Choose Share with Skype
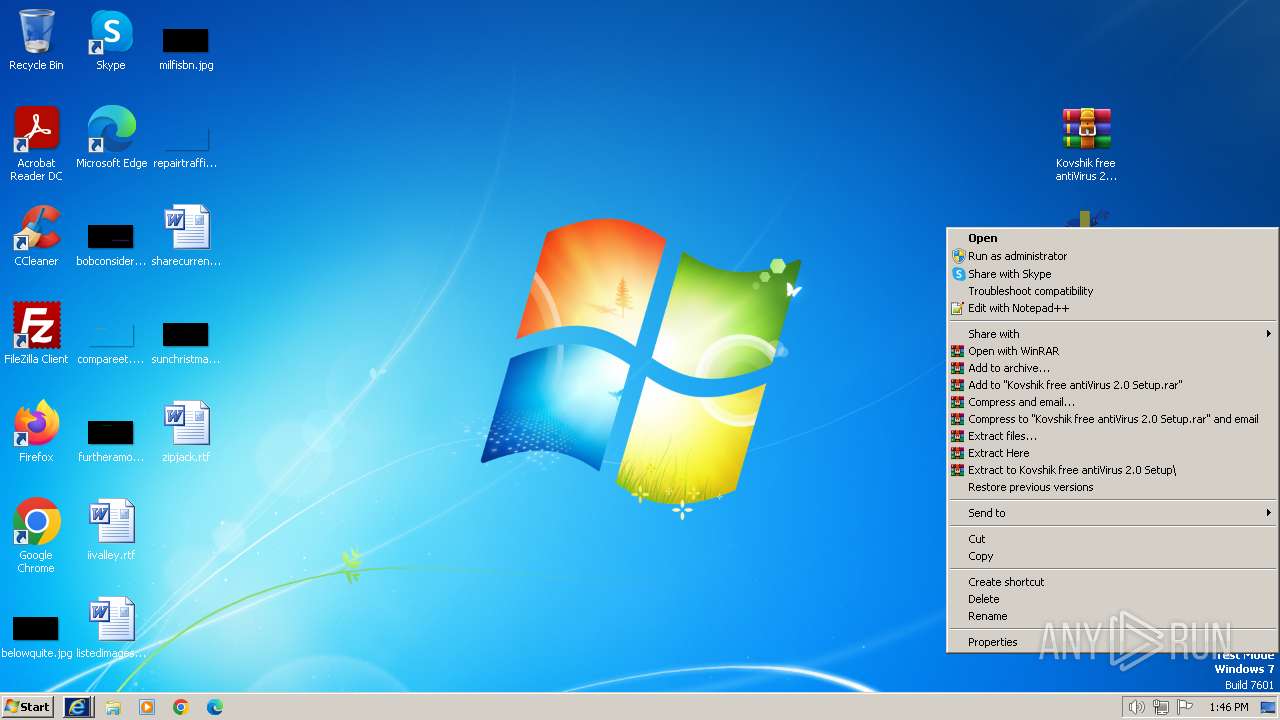The image size is (1280, 720). point(1112,274)
